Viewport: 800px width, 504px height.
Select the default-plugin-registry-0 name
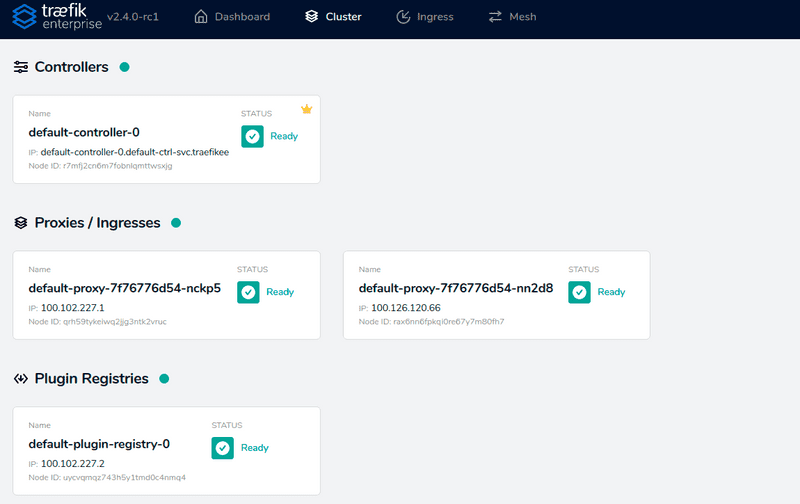(99, 444)
